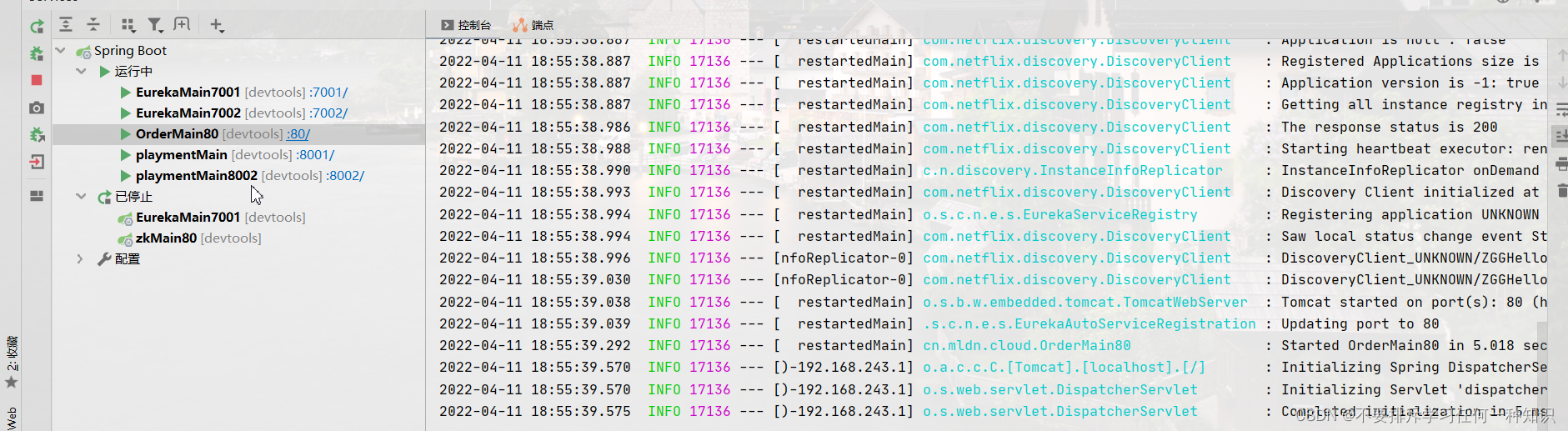Collapse the Spring Boot tree node
Screen dimensions: 1568x431
[x=60, y=50]
